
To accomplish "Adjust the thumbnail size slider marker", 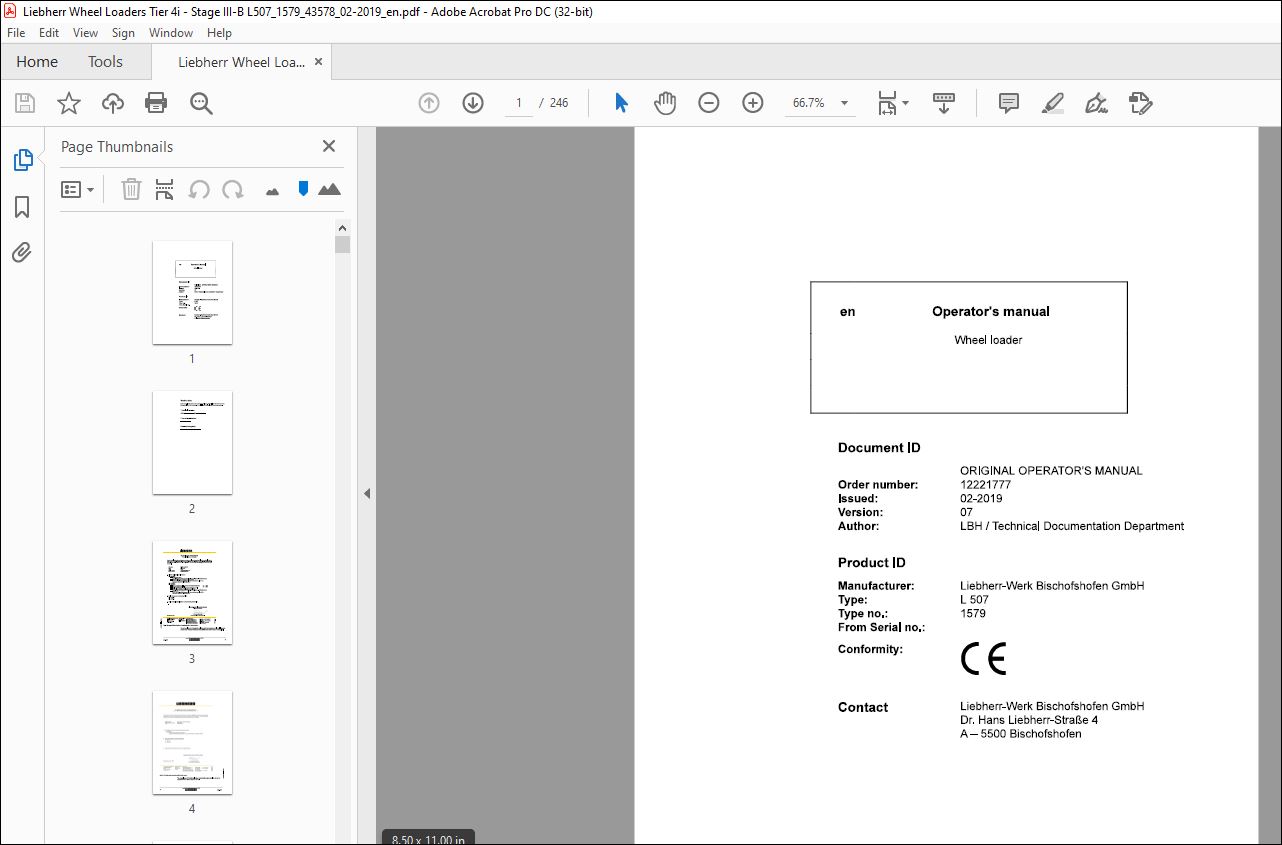I will coord(303,189).
